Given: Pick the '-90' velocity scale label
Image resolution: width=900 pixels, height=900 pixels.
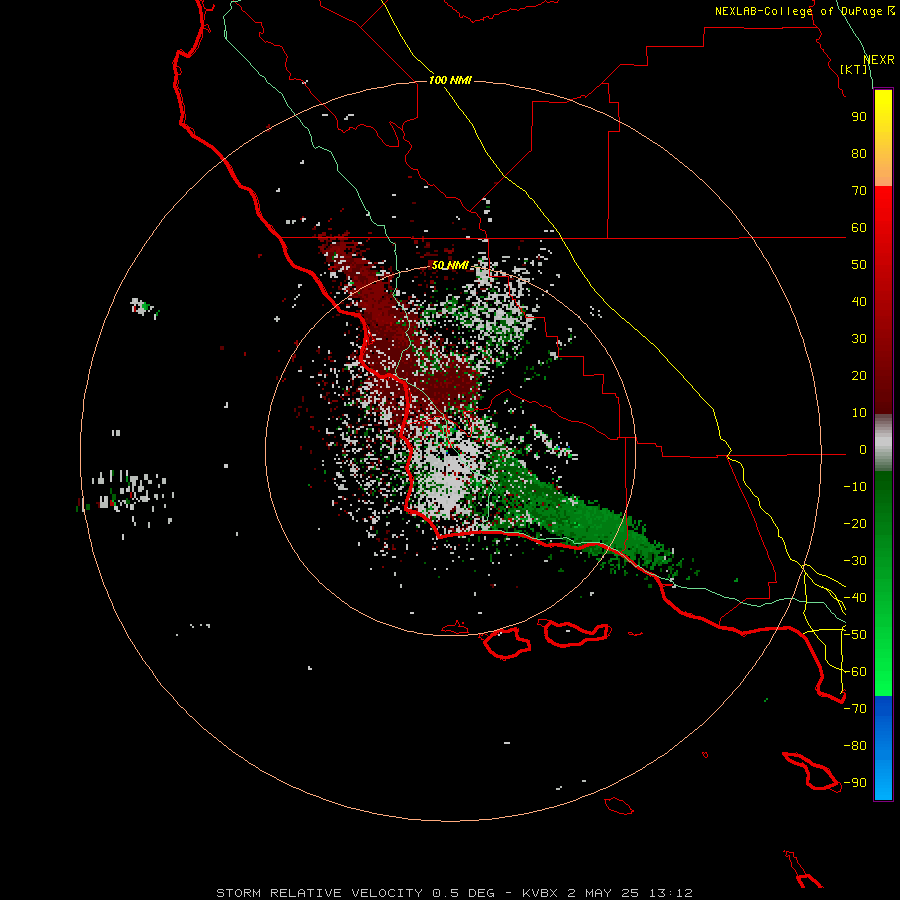Looking at the screenshot, I should (855, 783).
